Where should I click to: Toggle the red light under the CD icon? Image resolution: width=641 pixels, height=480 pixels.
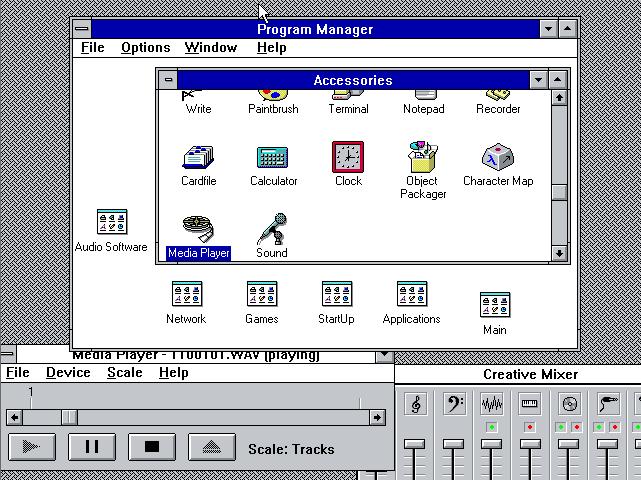pos(577,427)
